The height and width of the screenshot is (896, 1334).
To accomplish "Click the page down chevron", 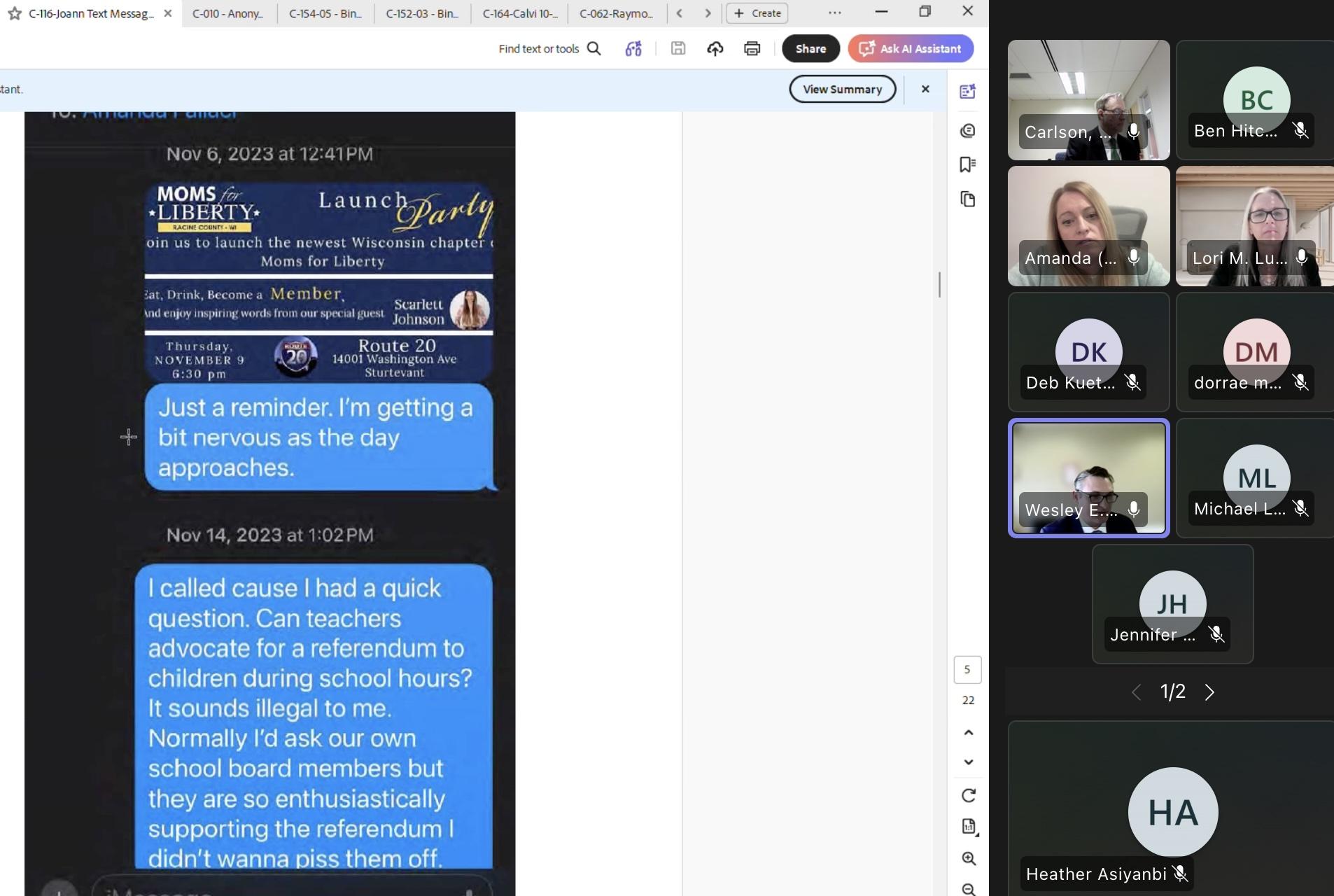I will [969, 762].
